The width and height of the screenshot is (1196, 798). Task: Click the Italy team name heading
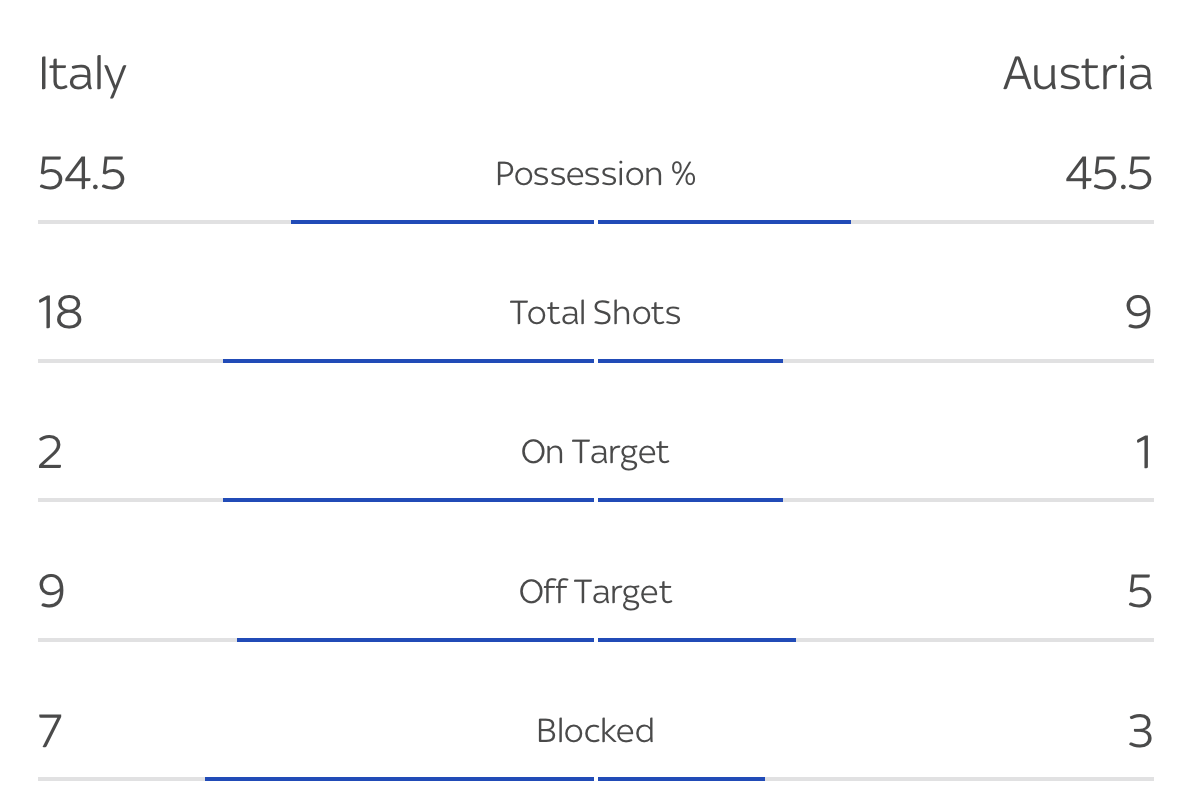click(x=82, y=75)
